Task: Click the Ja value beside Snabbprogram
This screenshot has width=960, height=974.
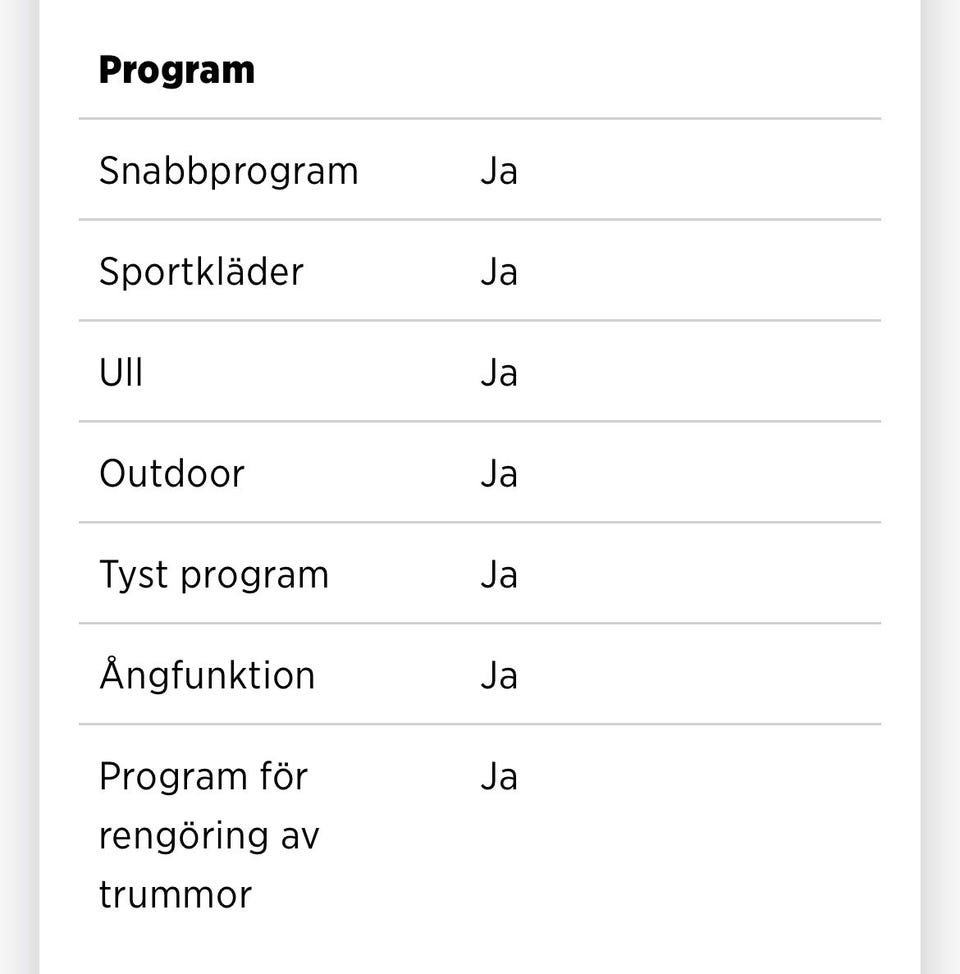Action: (498, 171)
